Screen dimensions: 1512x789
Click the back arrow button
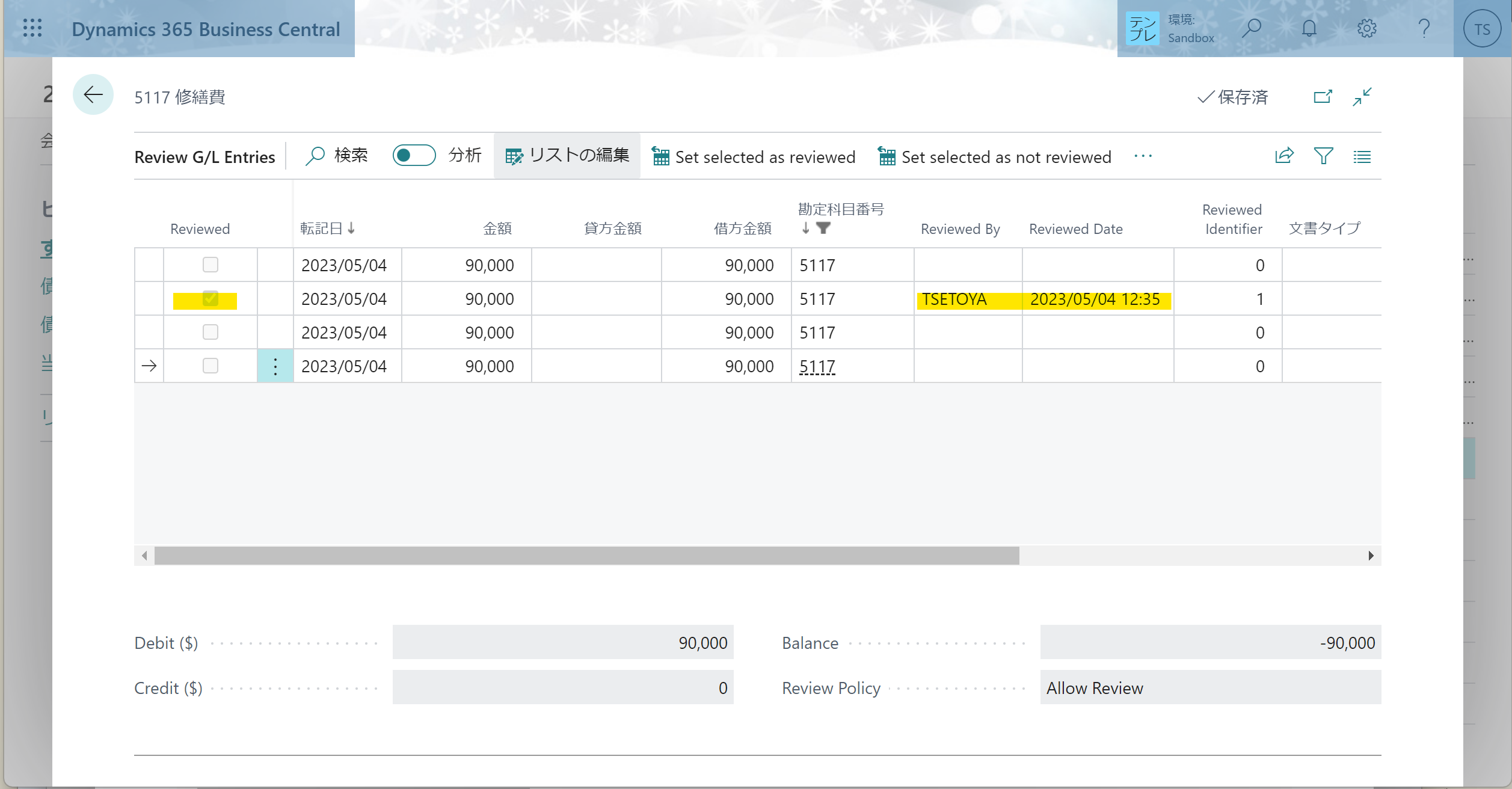(93, 94)
